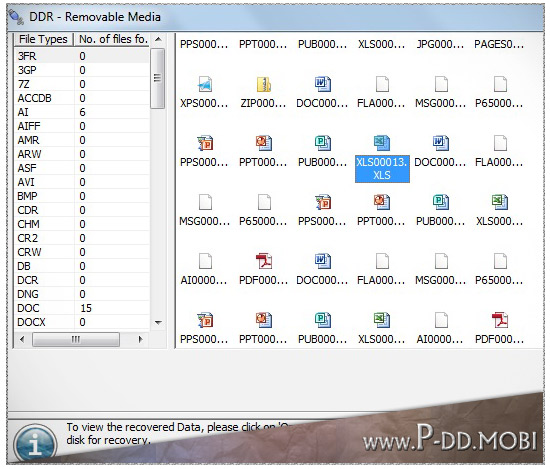Select the DOC row with 15 files

click(x=82, y=308)
